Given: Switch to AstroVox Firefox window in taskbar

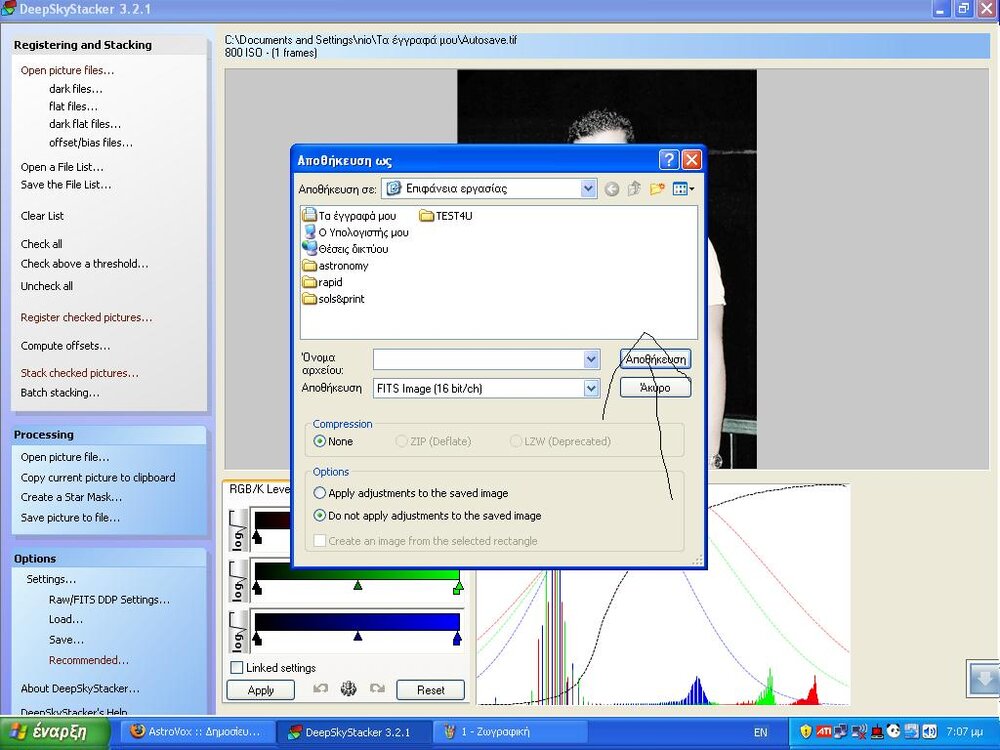Looking at the screenshot, I should click(197, 732).
